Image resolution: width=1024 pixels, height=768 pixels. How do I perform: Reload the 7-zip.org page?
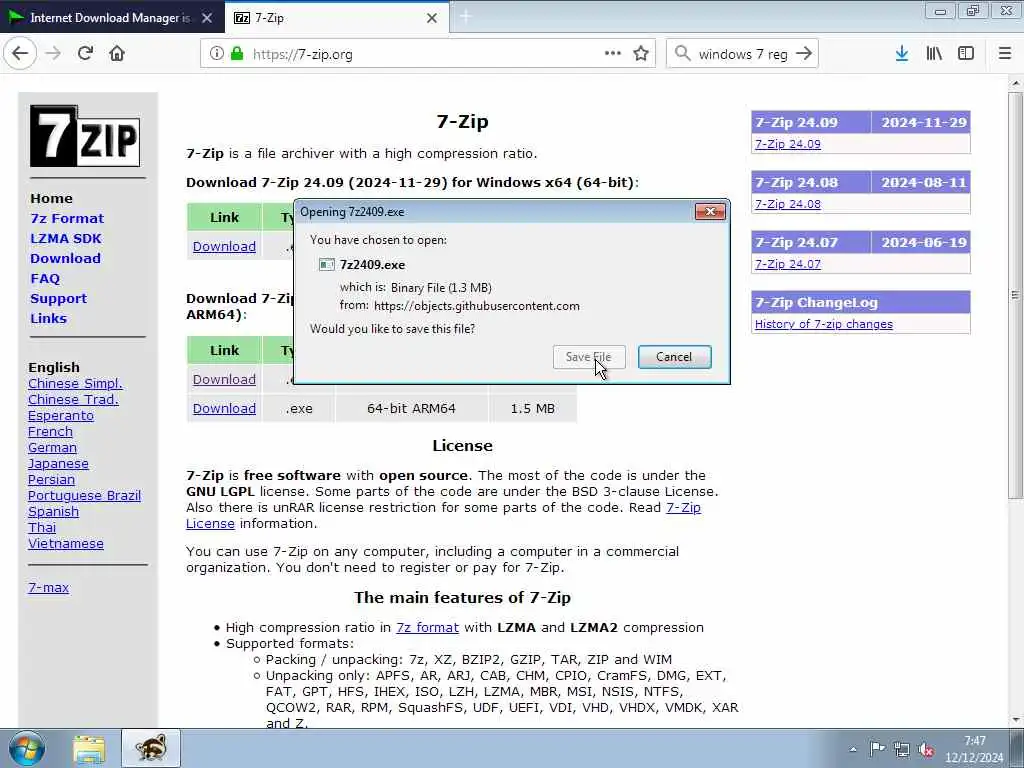point(85,54)
